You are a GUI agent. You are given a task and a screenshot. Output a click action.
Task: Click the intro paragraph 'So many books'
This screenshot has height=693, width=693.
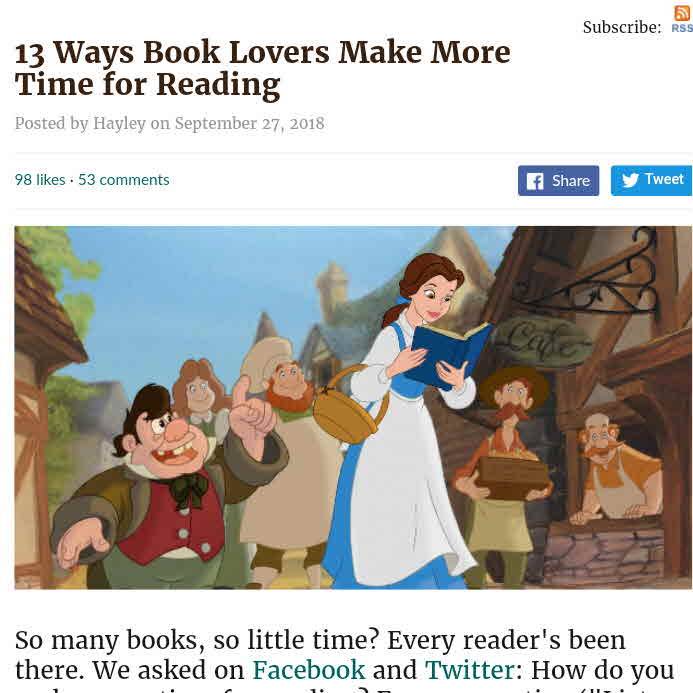click(345, 660)
